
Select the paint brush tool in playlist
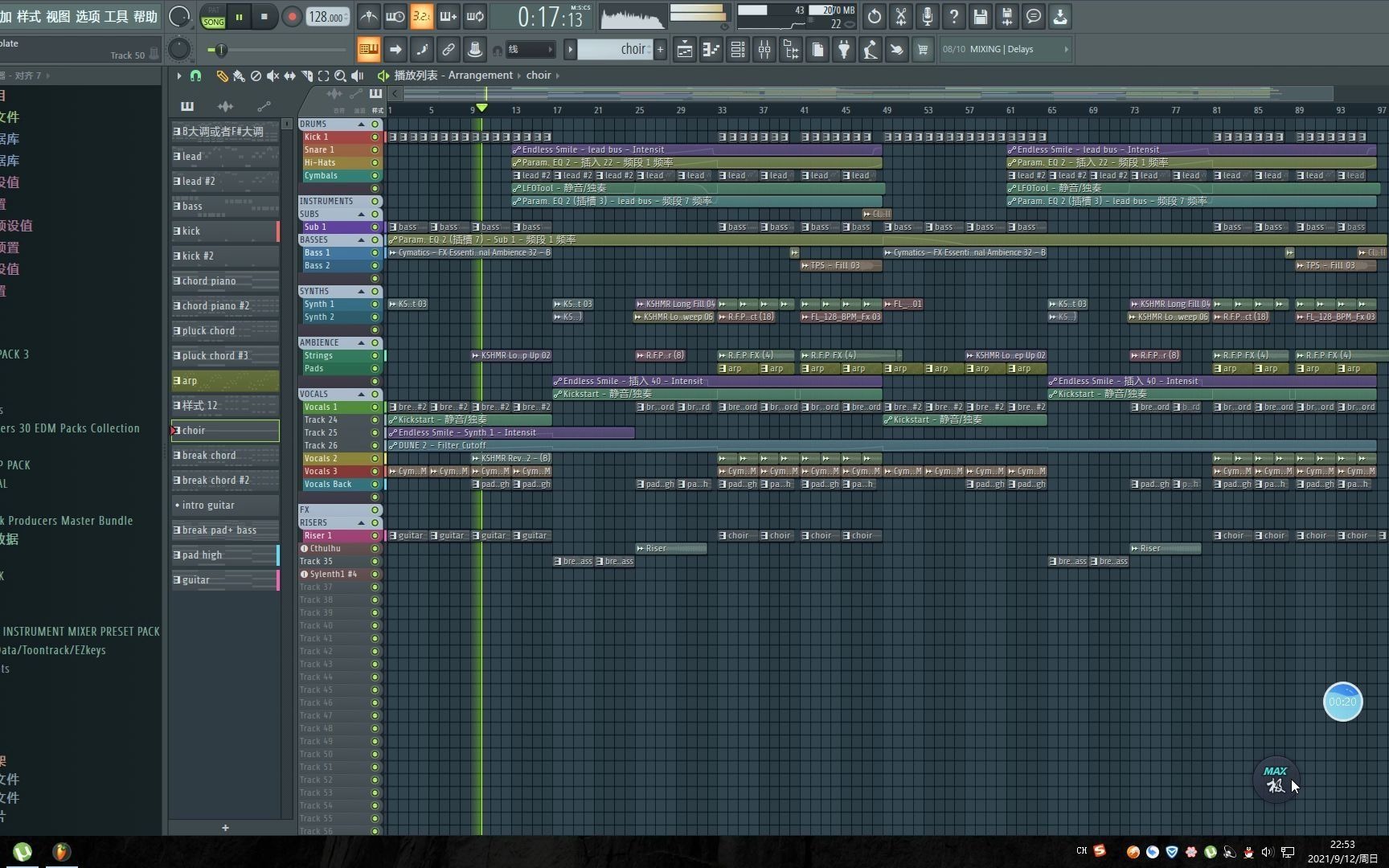click(x=239, y=76)
